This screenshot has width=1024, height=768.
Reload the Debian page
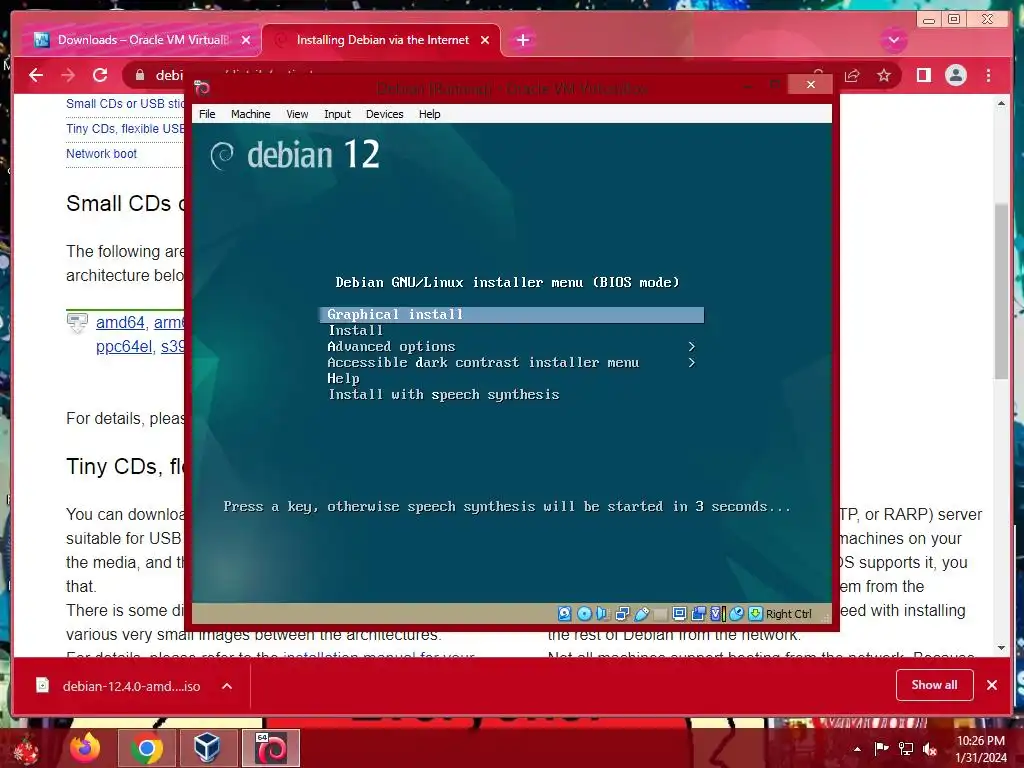click(100, 75)
